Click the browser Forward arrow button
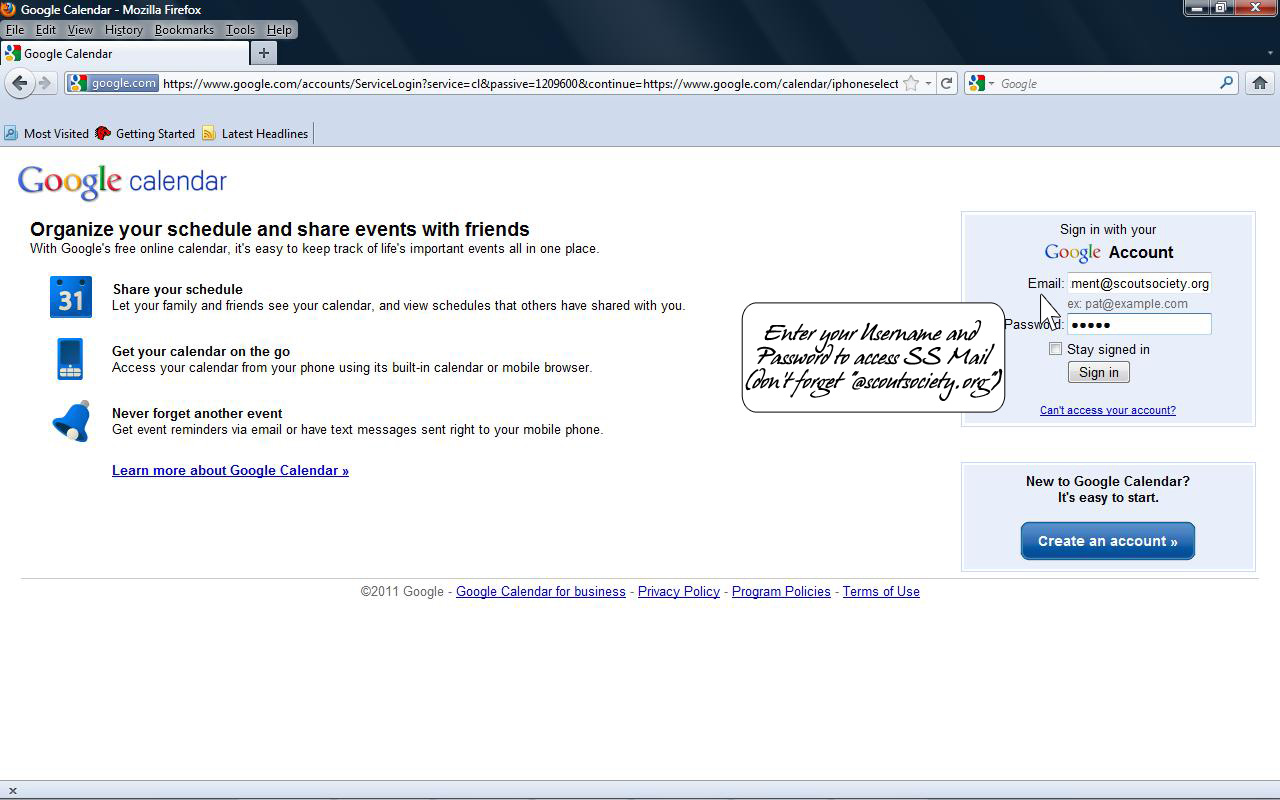Viewport: 1280px width, 800px height. click(44, 83)
